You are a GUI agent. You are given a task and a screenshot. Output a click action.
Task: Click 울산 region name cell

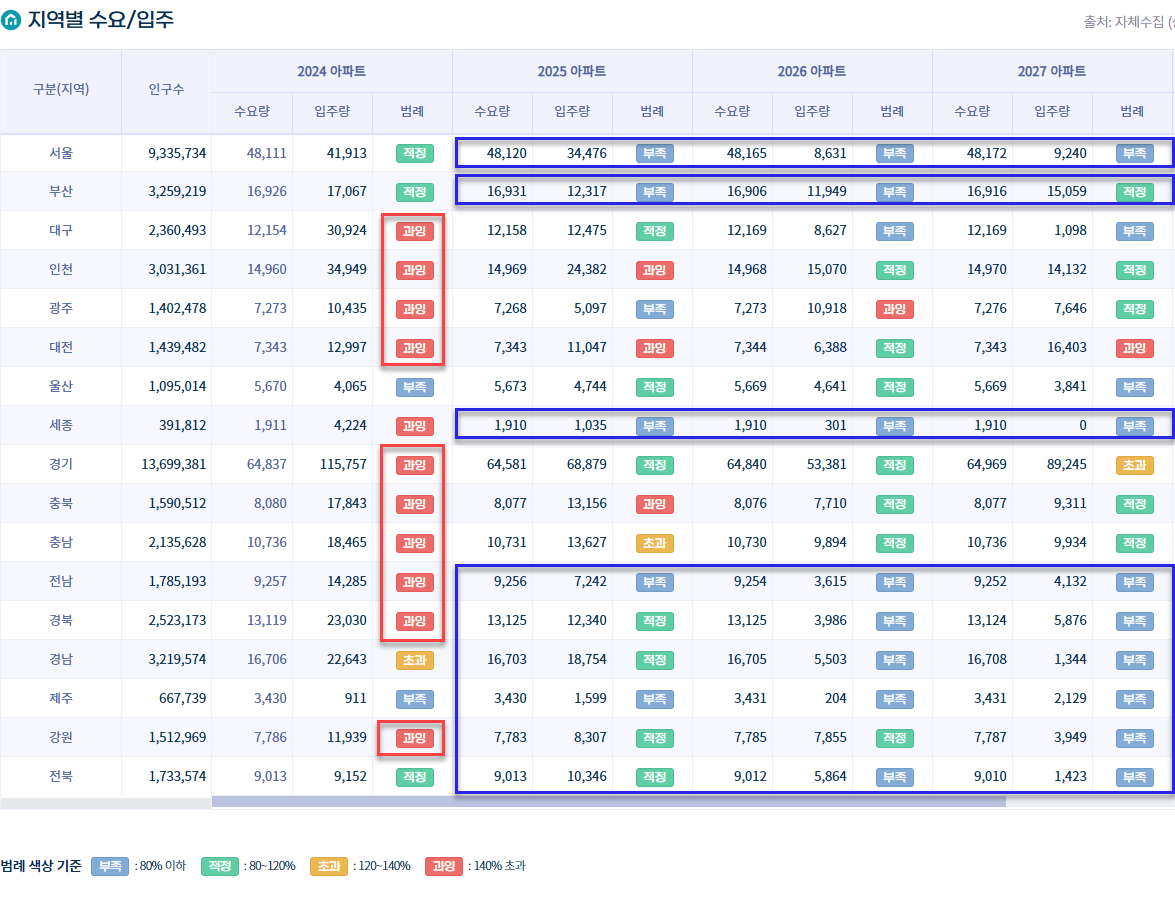[61, 386]
